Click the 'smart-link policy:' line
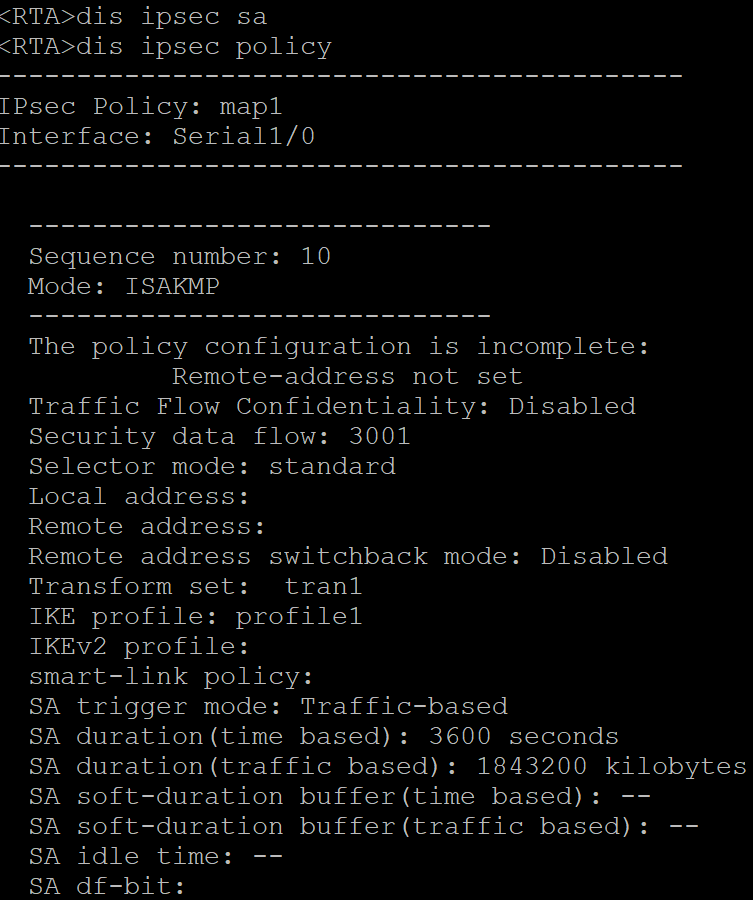 coord(170,677)
